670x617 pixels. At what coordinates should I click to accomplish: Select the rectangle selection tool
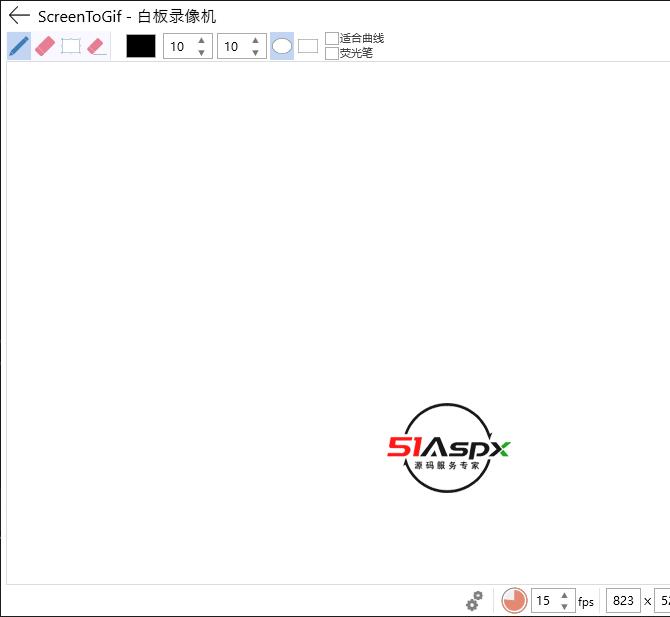[x=71, y=46]
